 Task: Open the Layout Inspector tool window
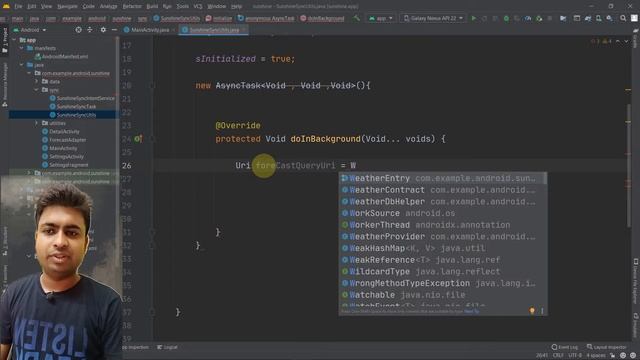pos(607,347)
